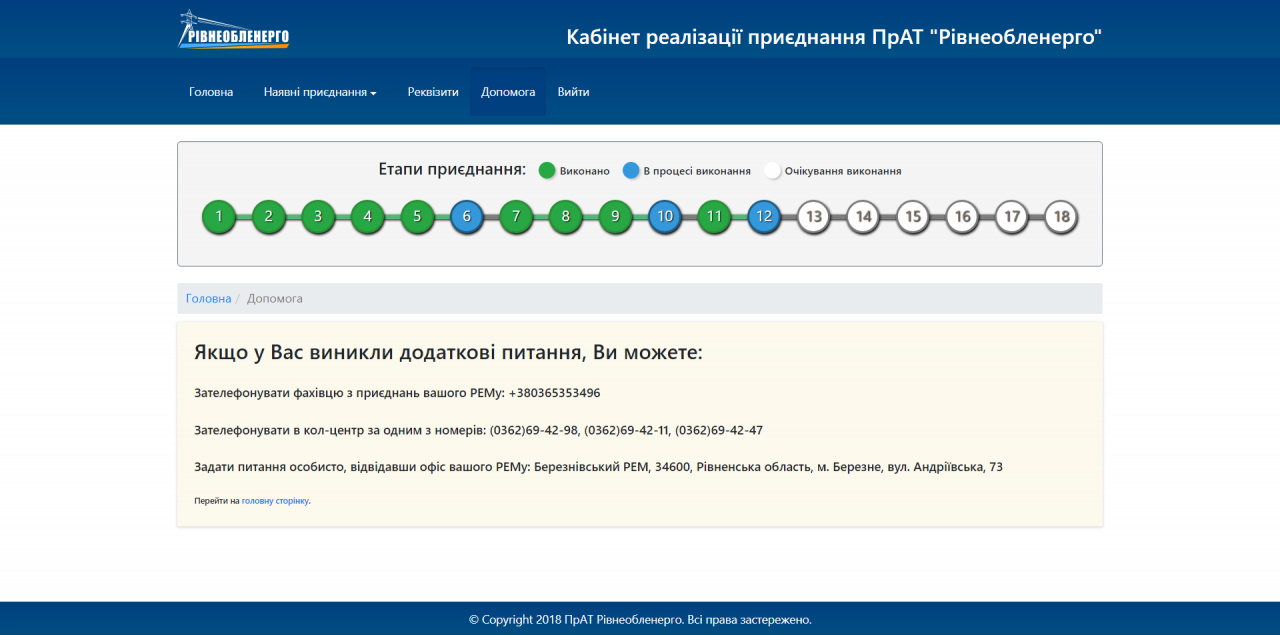This screenshot has width=1280, height=635.
Task: Select pending stage 18 circle
Action: (x=1061, y=216)
